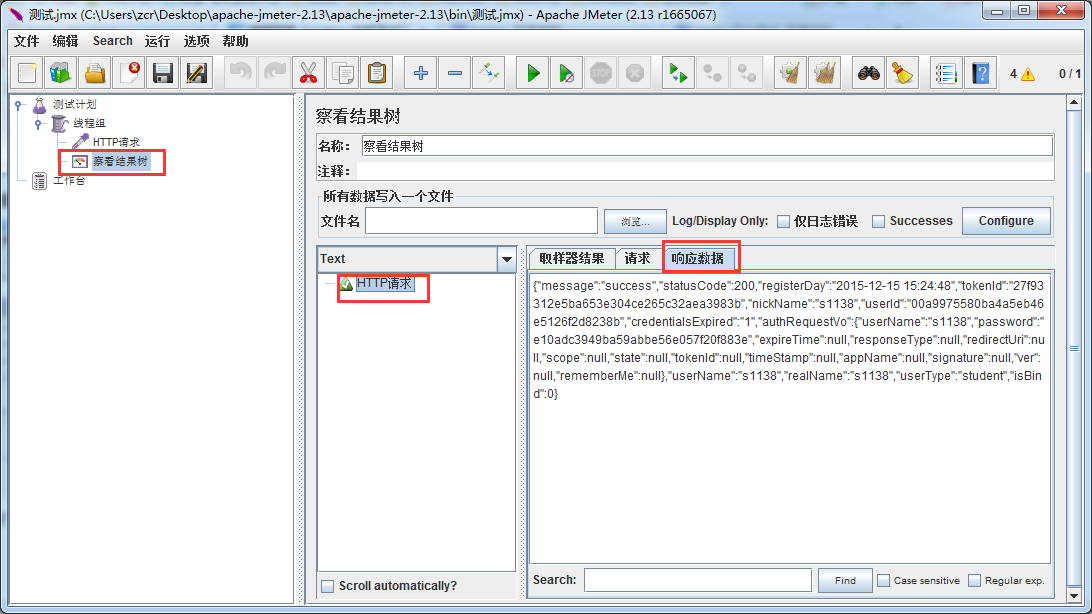Screen dimensions: 1092x614
Task: Select 察看结果树 listener in tree
Action: point(120,162)
